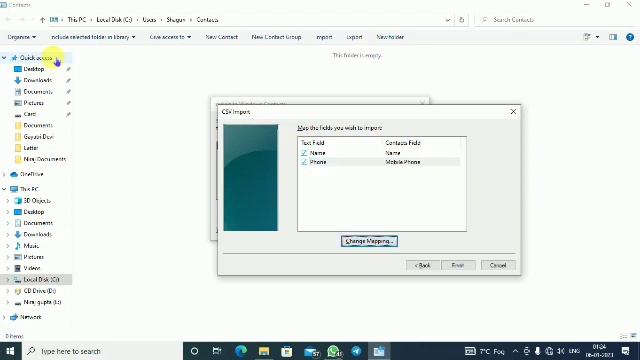This screenshot has height=360, width=640.
Task: Go back with the Back button
Action: tap(422, 265)
